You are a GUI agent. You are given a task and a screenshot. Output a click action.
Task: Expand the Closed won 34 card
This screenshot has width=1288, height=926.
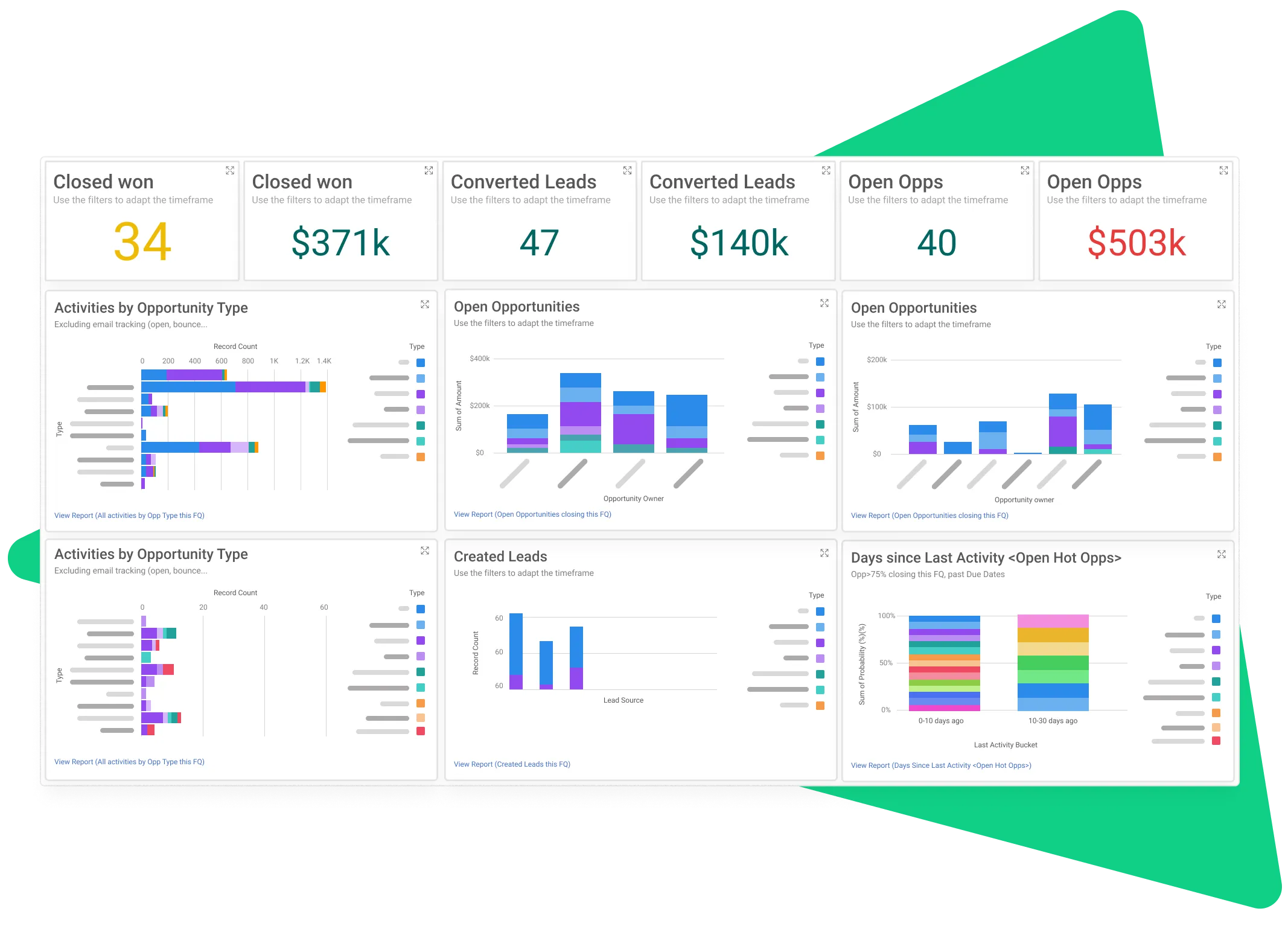click(x=230, y=171)
